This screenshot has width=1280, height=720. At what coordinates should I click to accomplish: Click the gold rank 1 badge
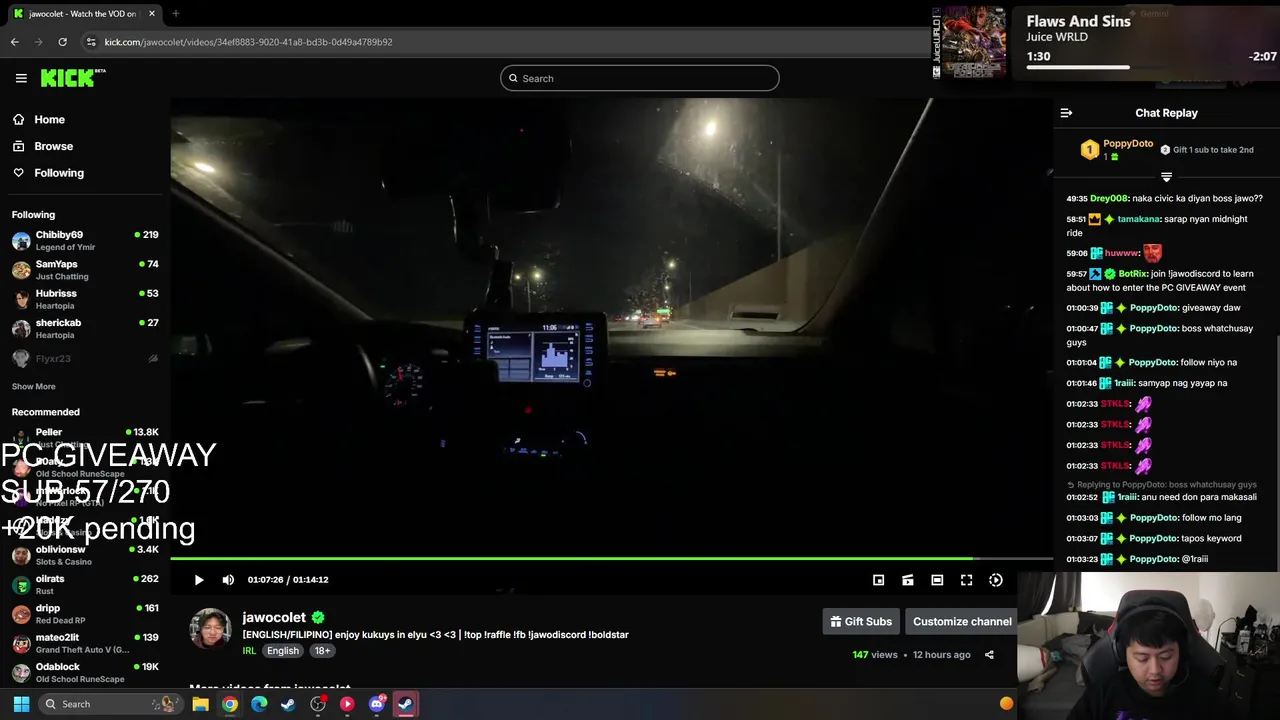(1089, 150)
